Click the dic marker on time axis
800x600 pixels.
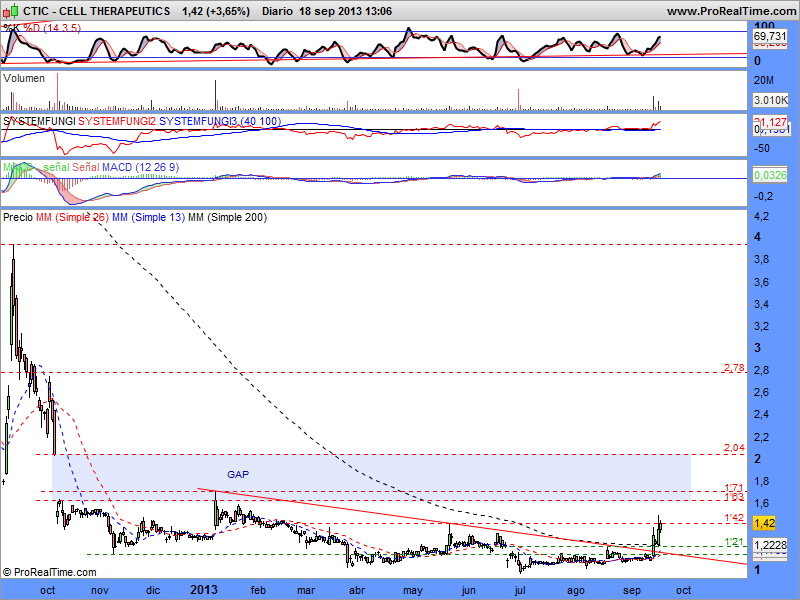[153, 590]
